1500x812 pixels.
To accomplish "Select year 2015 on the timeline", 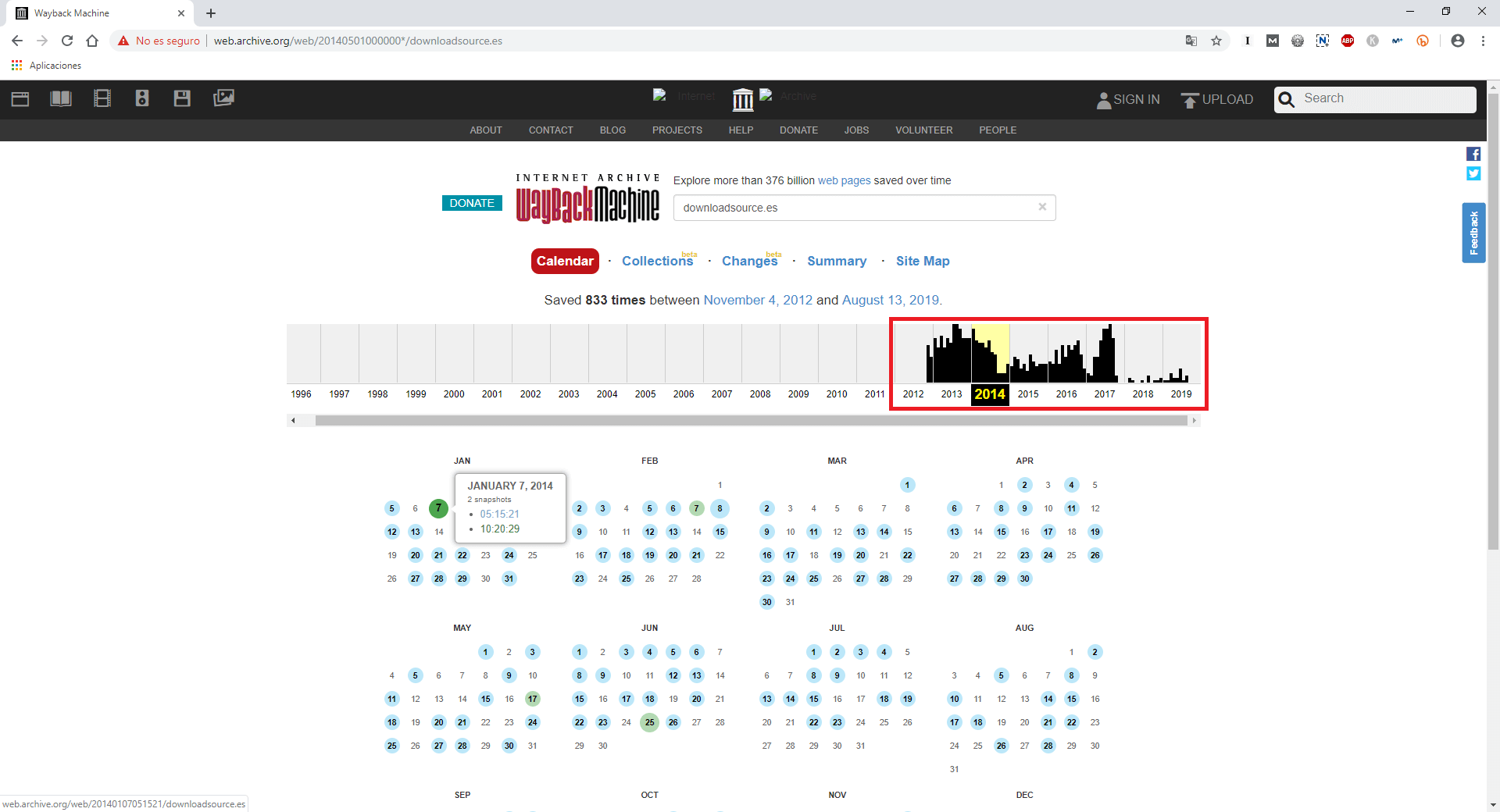I will point(1028,394).
